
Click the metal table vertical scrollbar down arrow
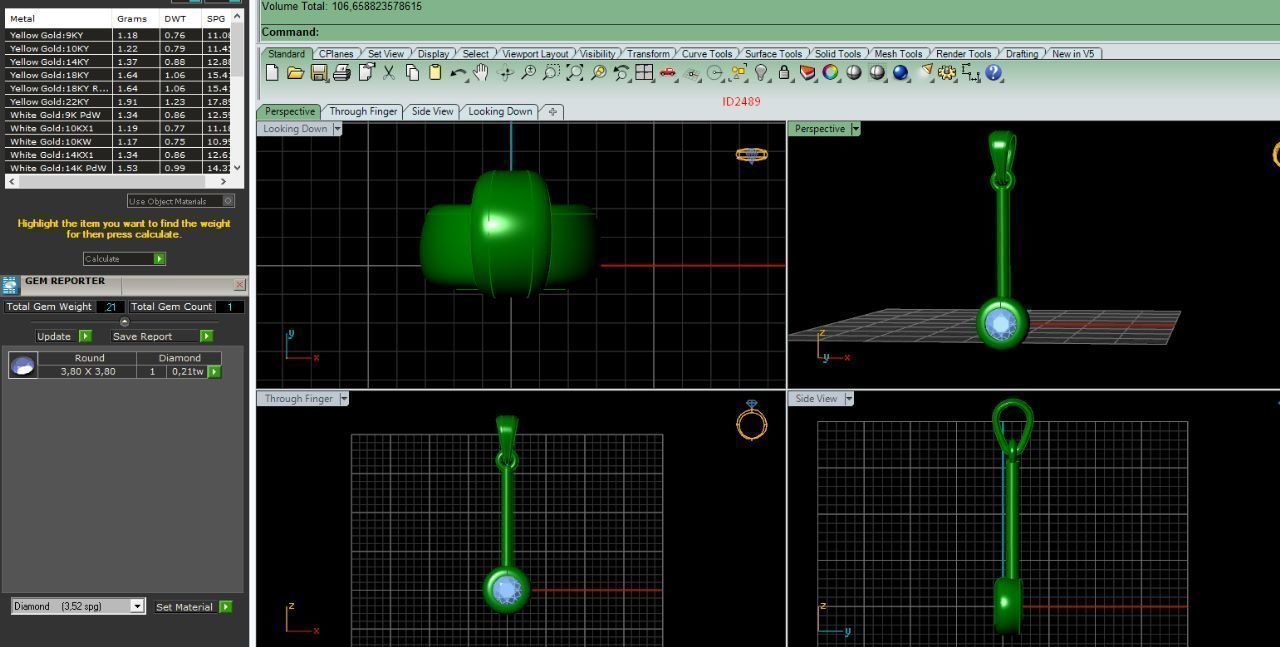237,168
